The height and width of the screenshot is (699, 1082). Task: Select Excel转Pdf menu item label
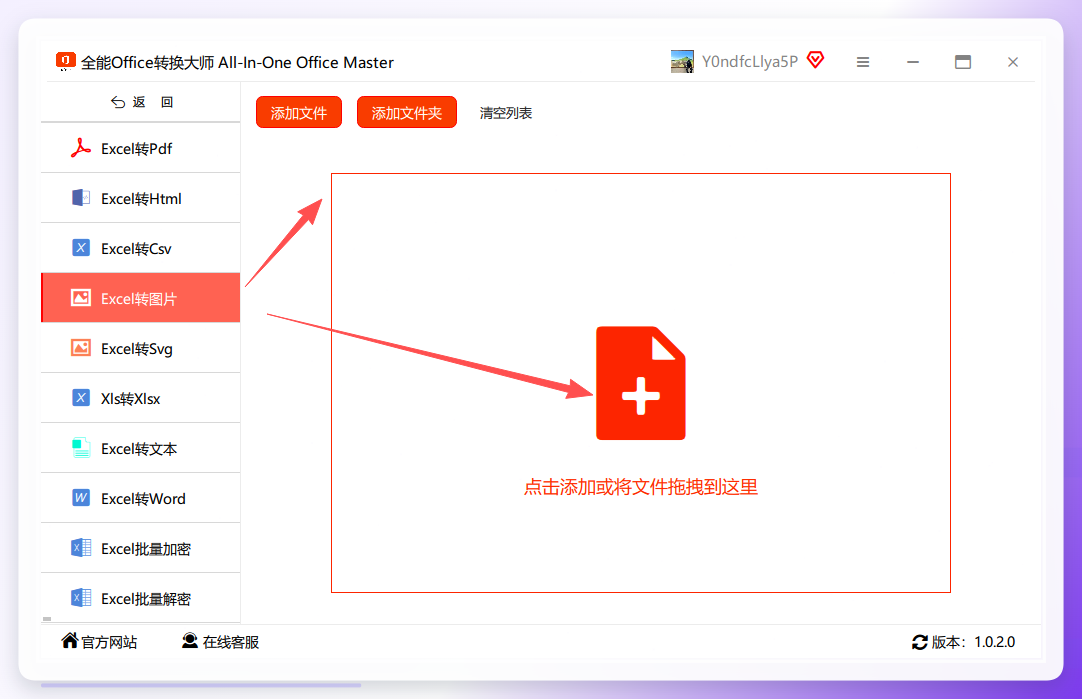[137, 149]
